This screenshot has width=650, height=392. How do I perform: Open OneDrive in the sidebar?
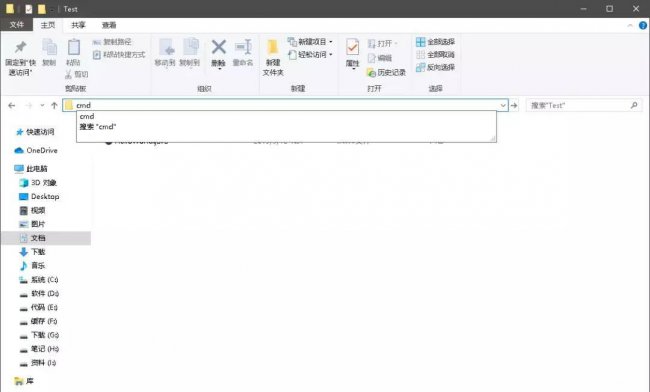[36, 150]
